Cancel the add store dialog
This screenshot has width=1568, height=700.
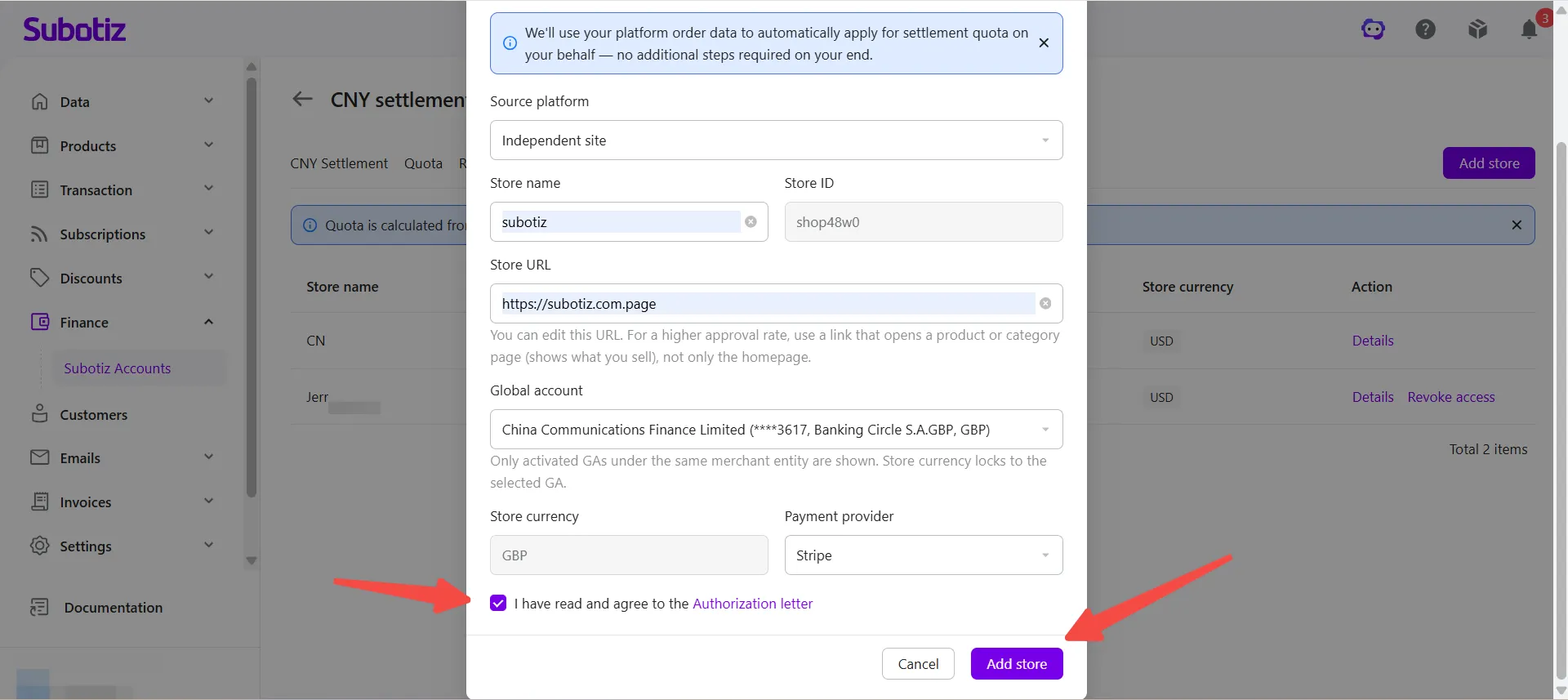click(918, 663)
